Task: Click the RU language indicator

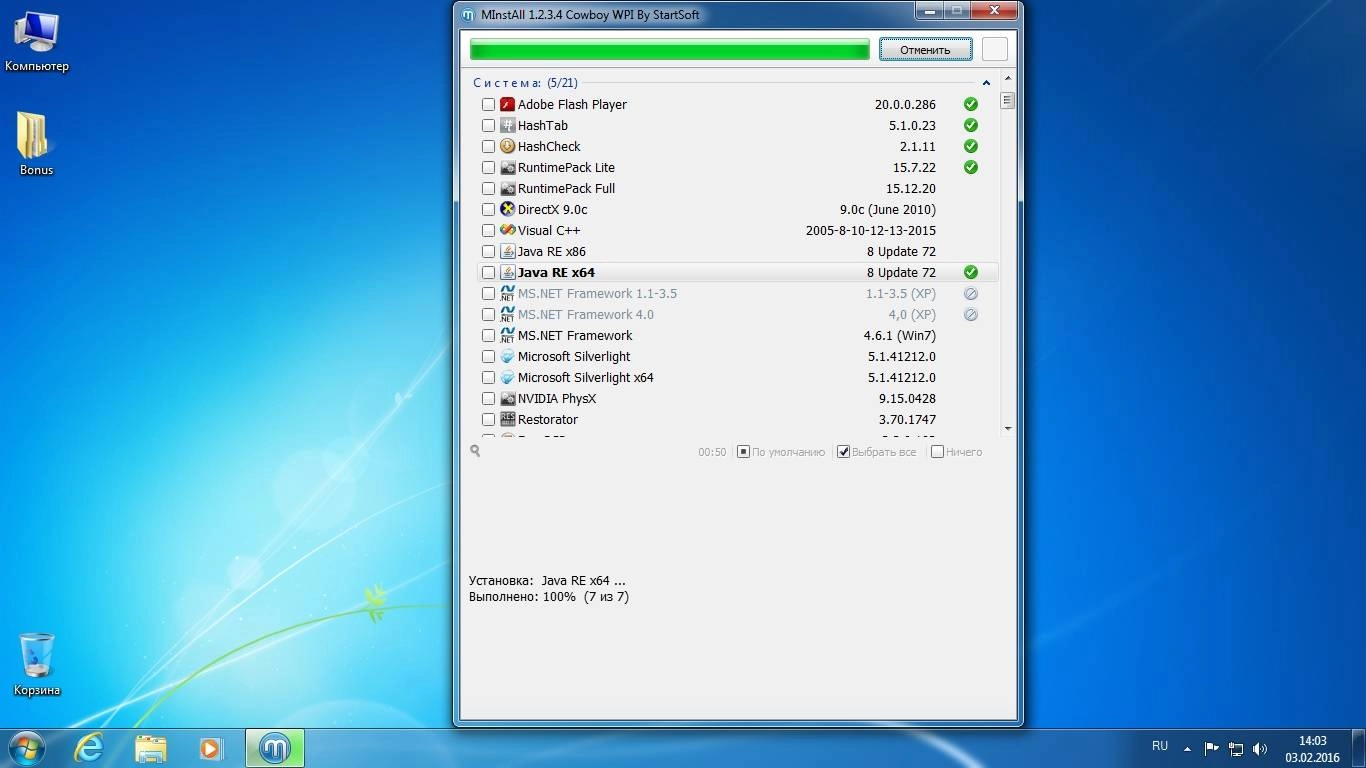Action: click(1160, 746)
